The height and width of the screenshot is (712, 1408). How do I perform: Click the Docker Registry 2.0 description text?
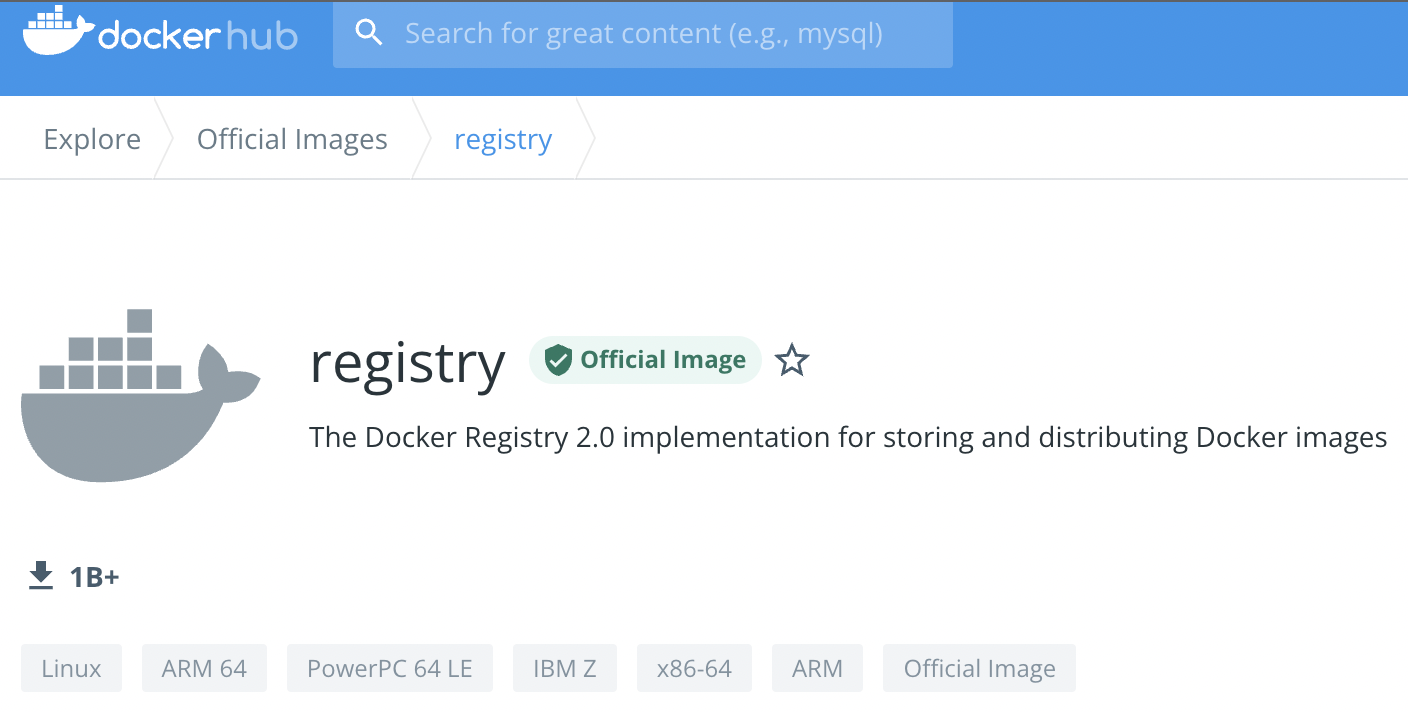tap(848, 437)
